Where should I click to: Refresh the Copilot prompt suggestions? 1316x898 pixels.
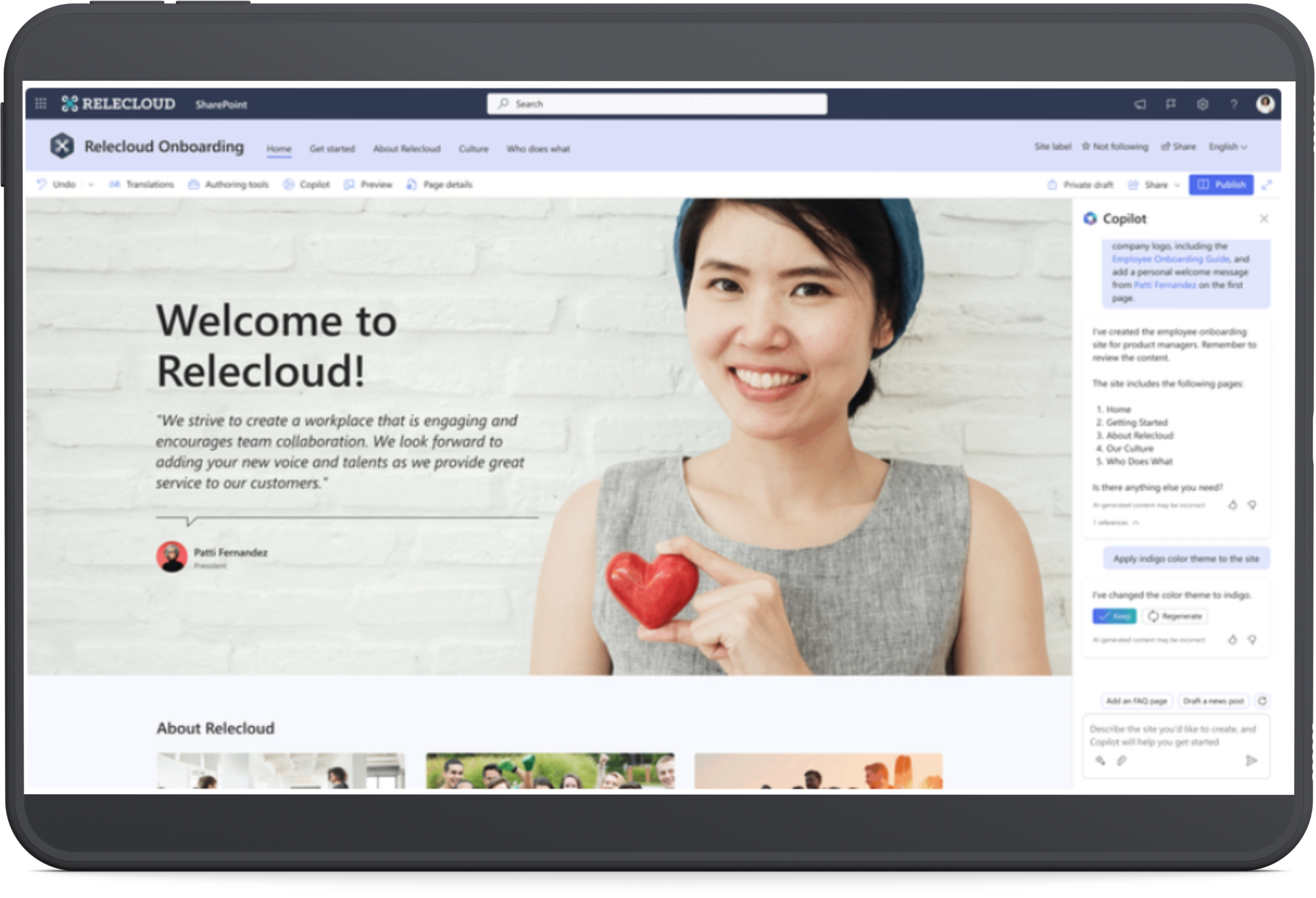click(1262, 700)
